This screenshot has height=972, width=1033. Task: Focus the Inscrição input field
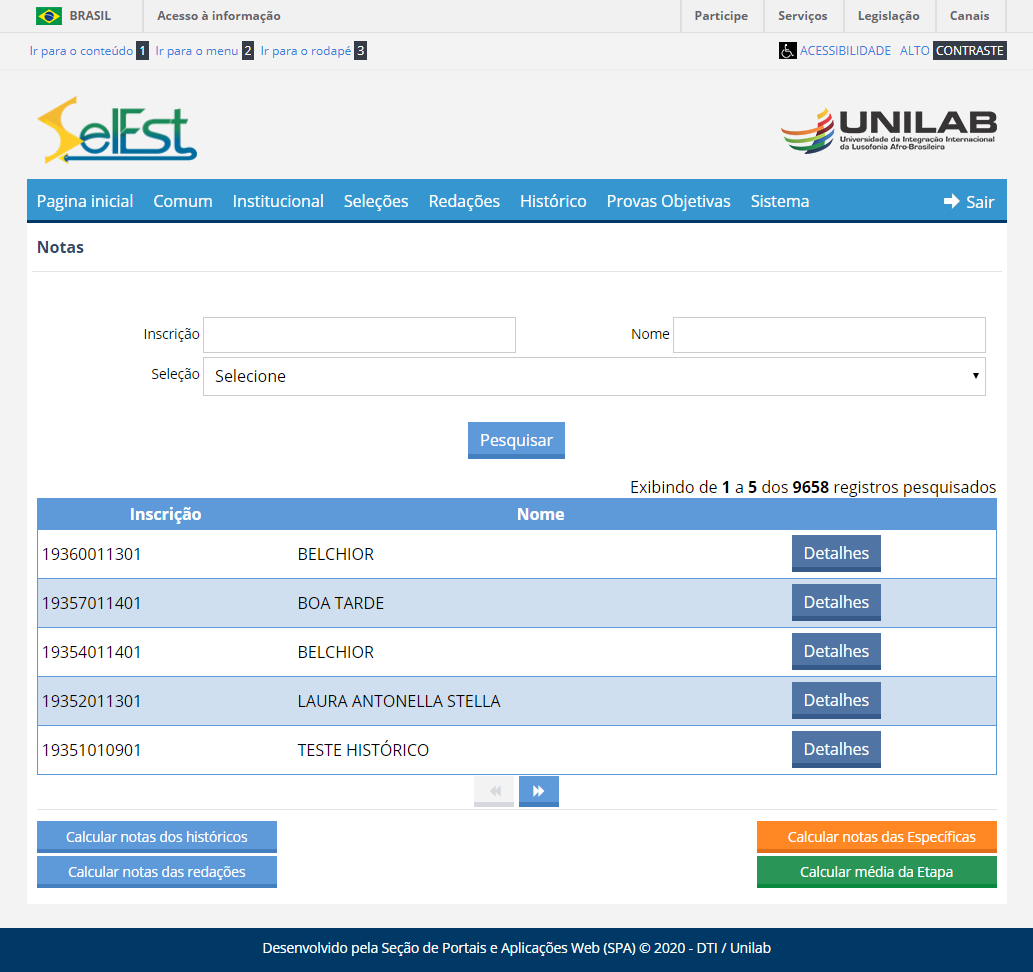(359, 335)
